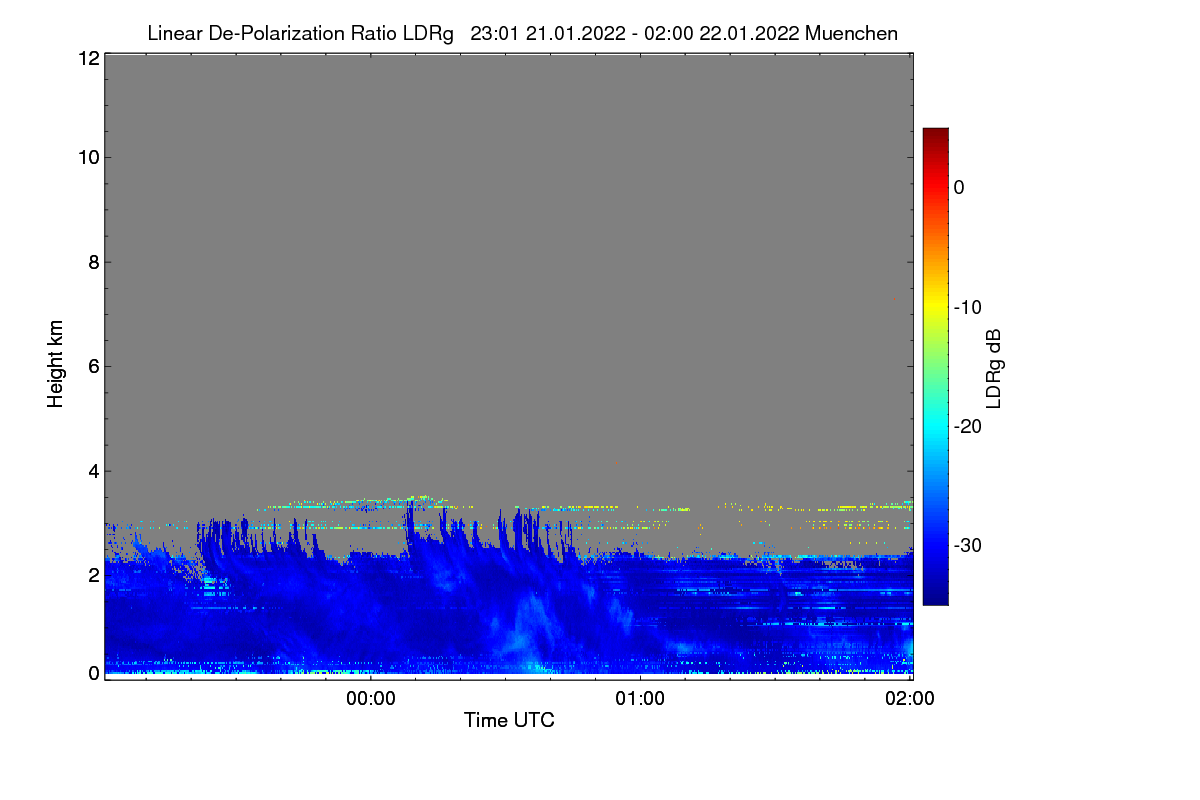Image resolution: width=1200 pixels, height=800 pixels.
Task: Click the colorbar tick label '0'
Action: (959, 188)
